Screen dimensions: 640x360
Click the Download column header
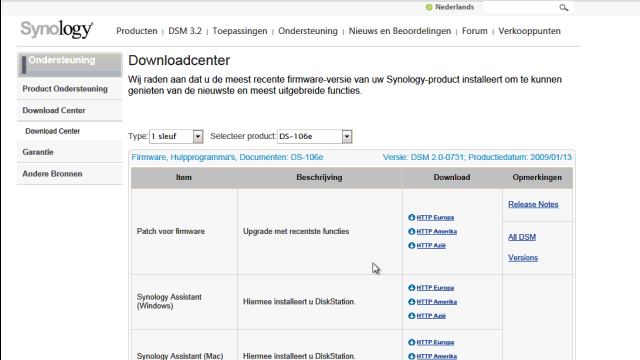[452, 178]
